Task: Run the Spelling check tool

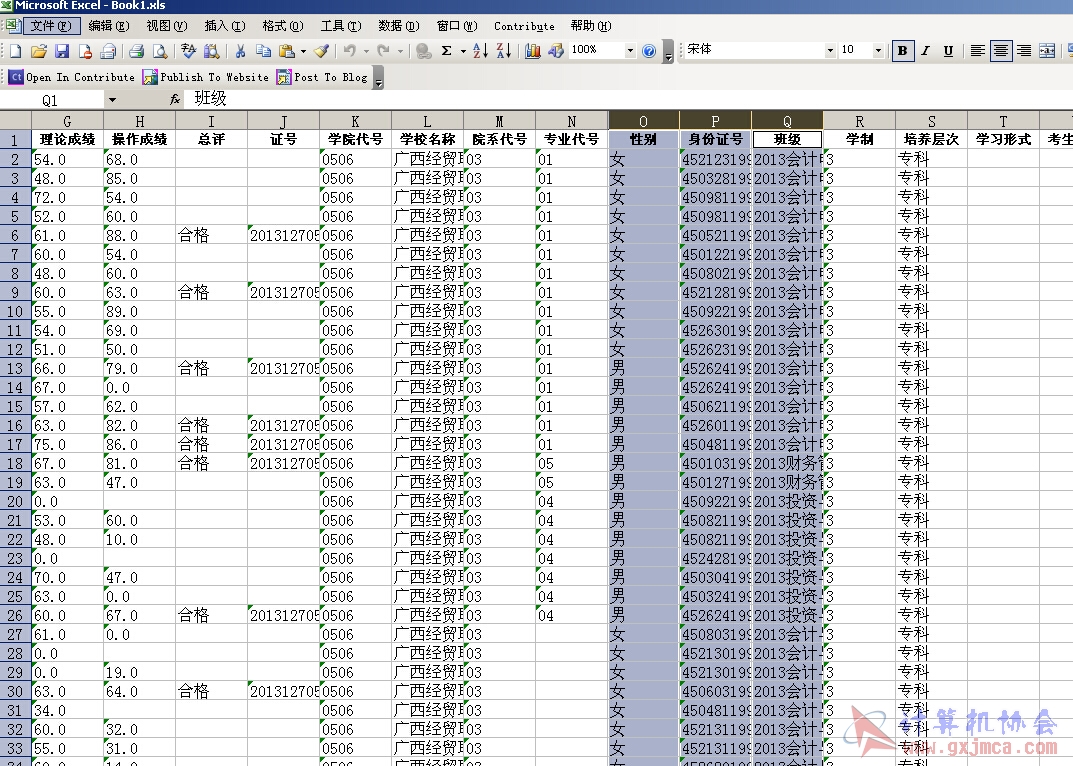Action: 188,51
